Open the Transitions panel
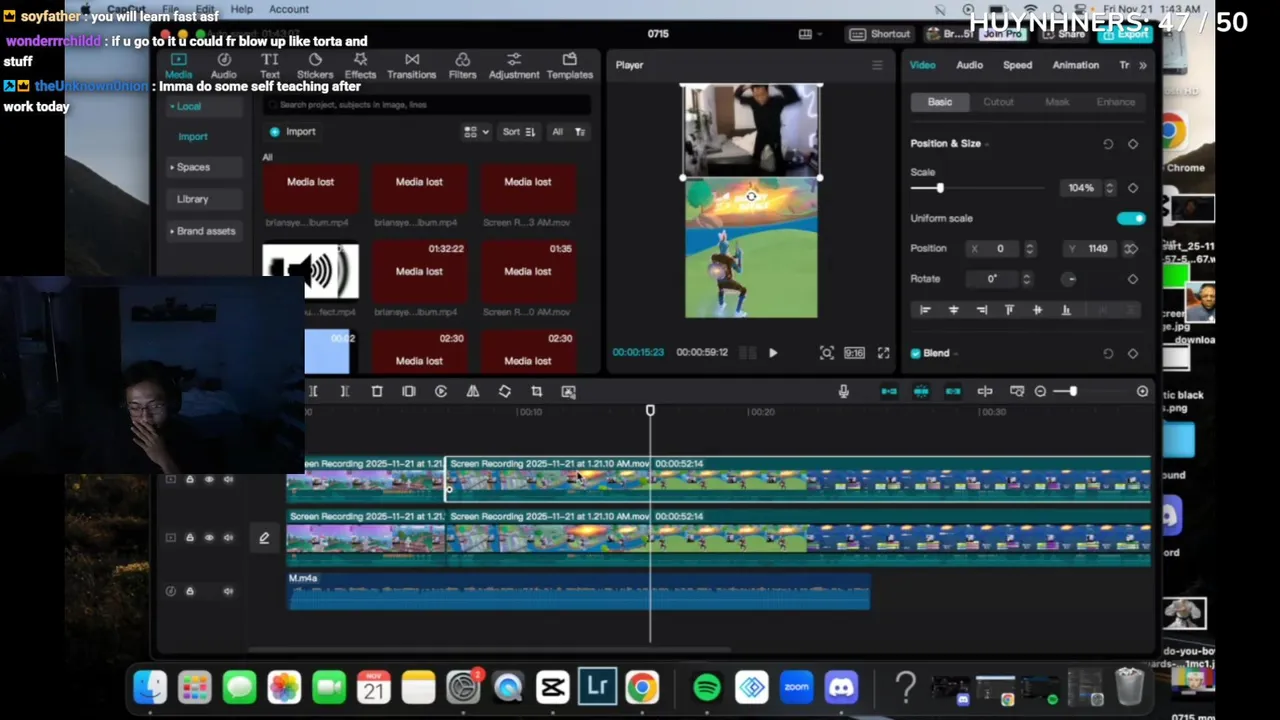Image resolution: width=1280 pixels, height=720 pixels. [x=411, y=66]
